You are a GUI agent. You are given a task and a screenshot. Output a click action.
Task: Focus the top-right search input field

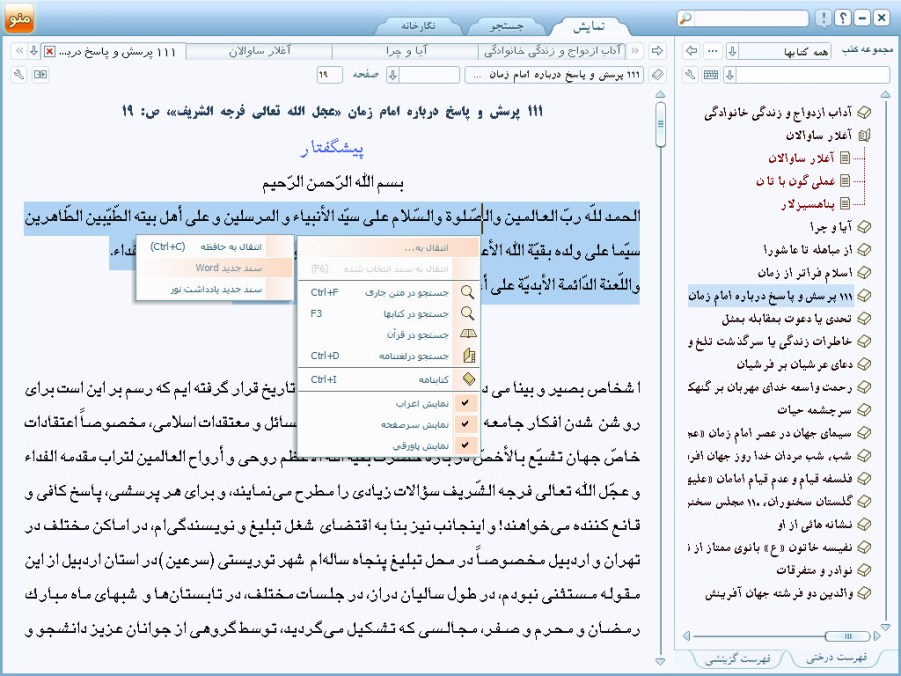[752, 18]
